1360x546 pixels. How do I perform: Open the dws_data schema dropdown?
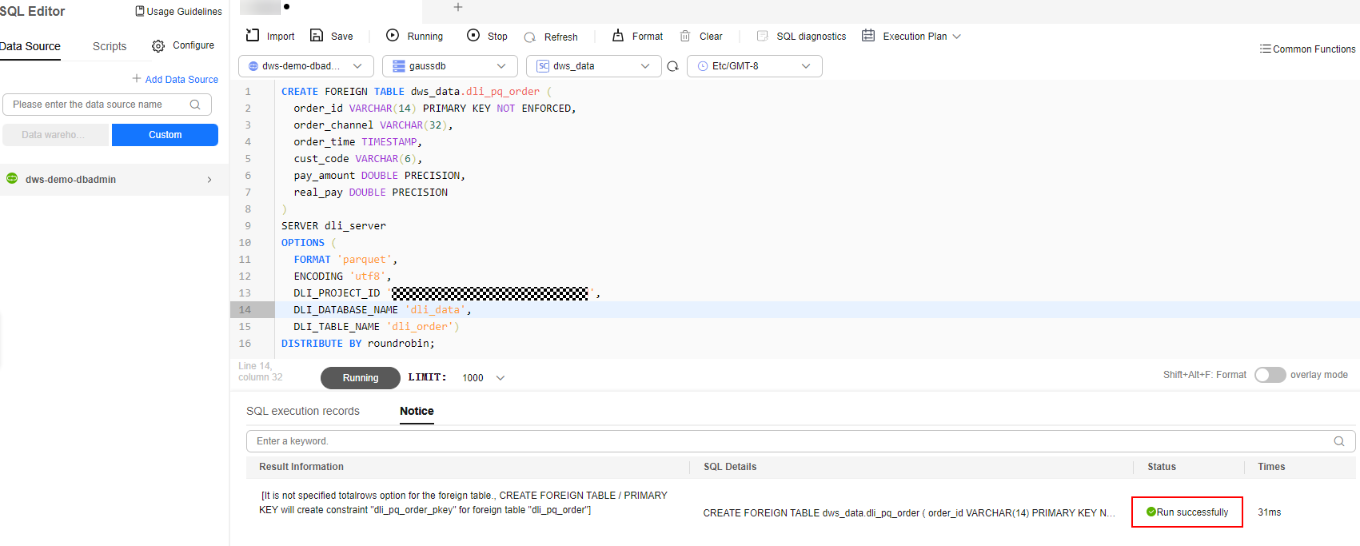(x=594, y=66)
